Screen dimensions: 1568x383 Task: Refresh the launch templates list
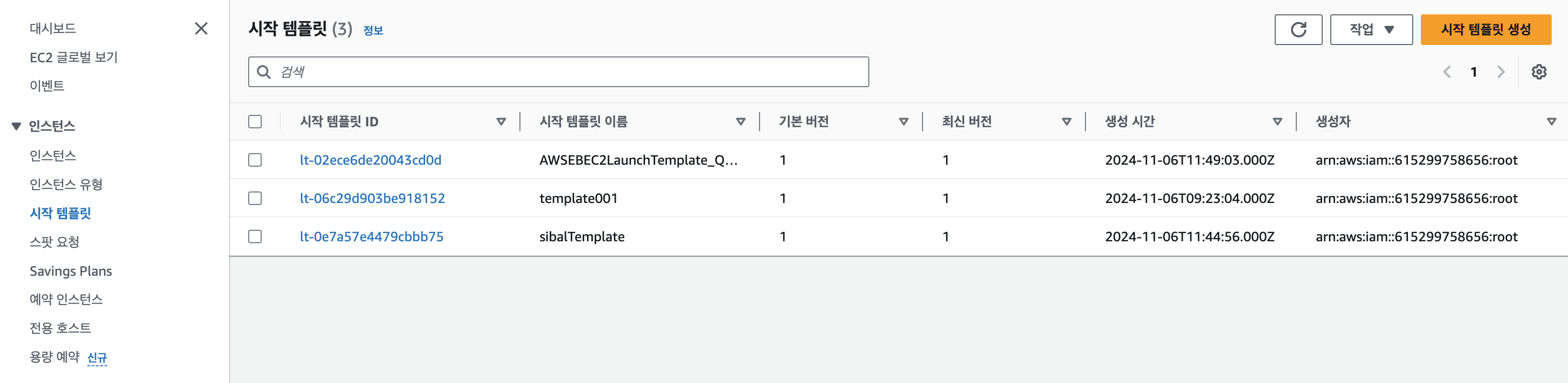pos(1298,30)
